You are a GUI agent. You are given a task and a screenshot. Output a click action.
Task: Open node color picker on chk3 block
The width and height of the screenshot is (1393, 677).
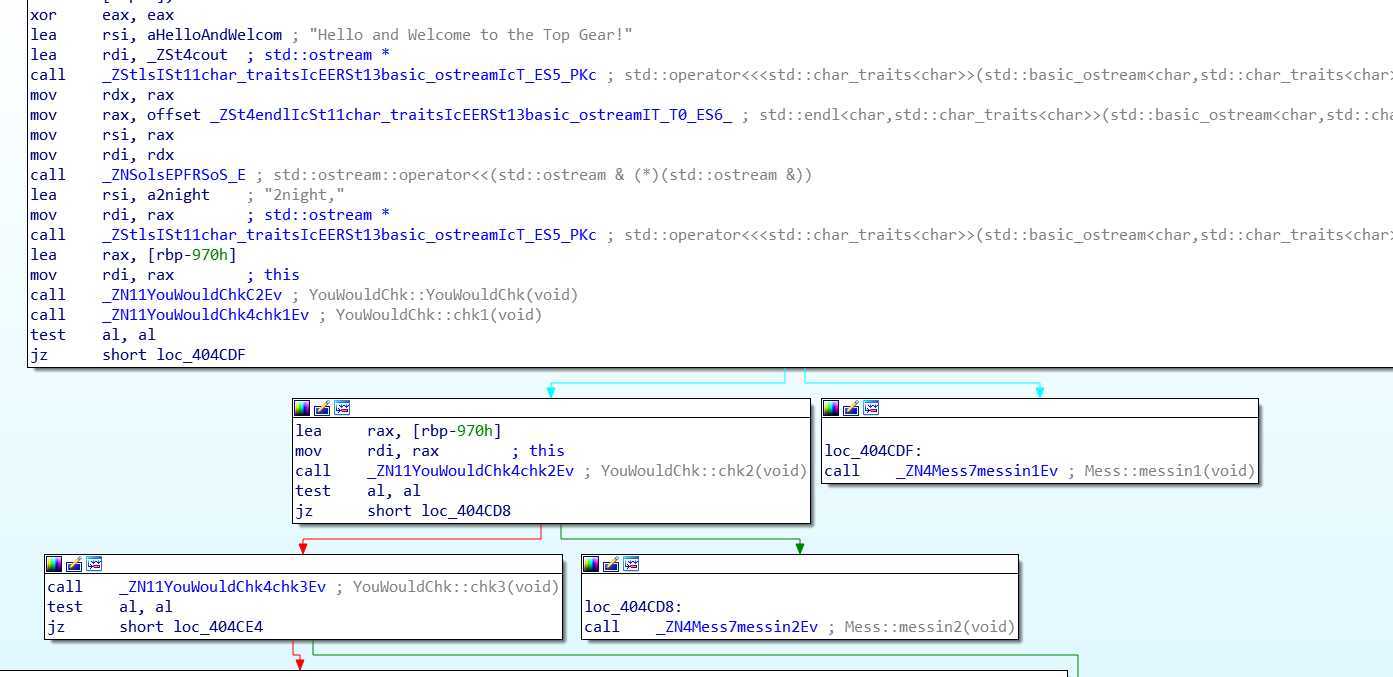[54, 564]
